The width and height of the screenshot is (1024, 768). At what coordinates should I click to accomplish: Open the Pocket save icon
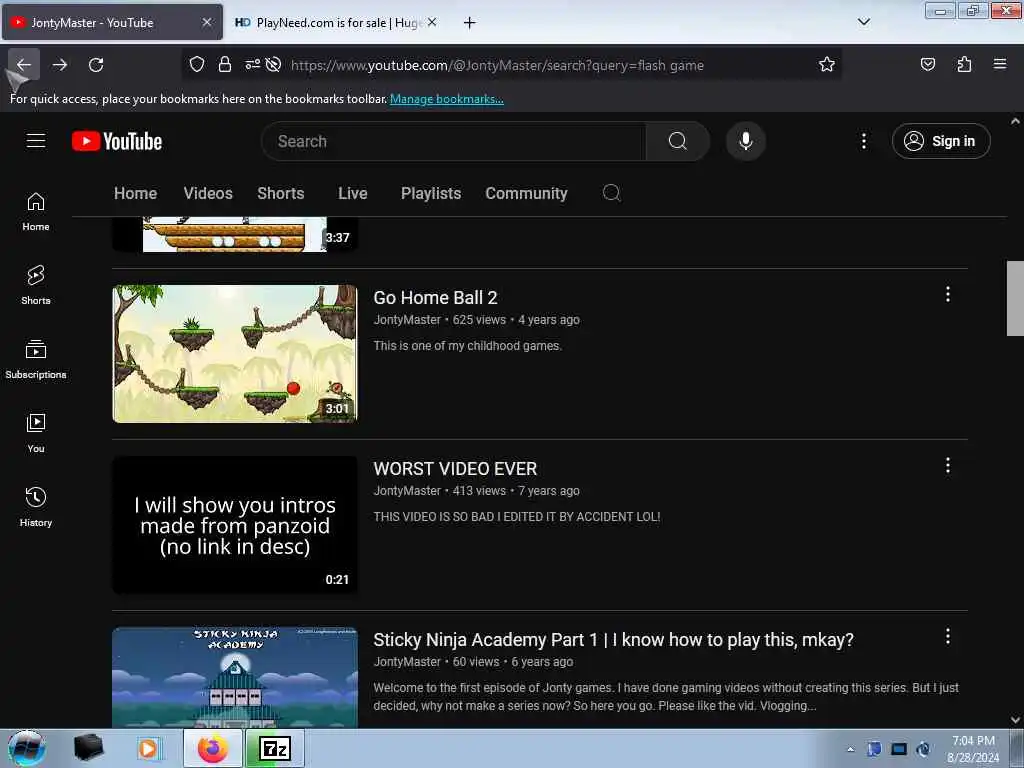point(928,65)
